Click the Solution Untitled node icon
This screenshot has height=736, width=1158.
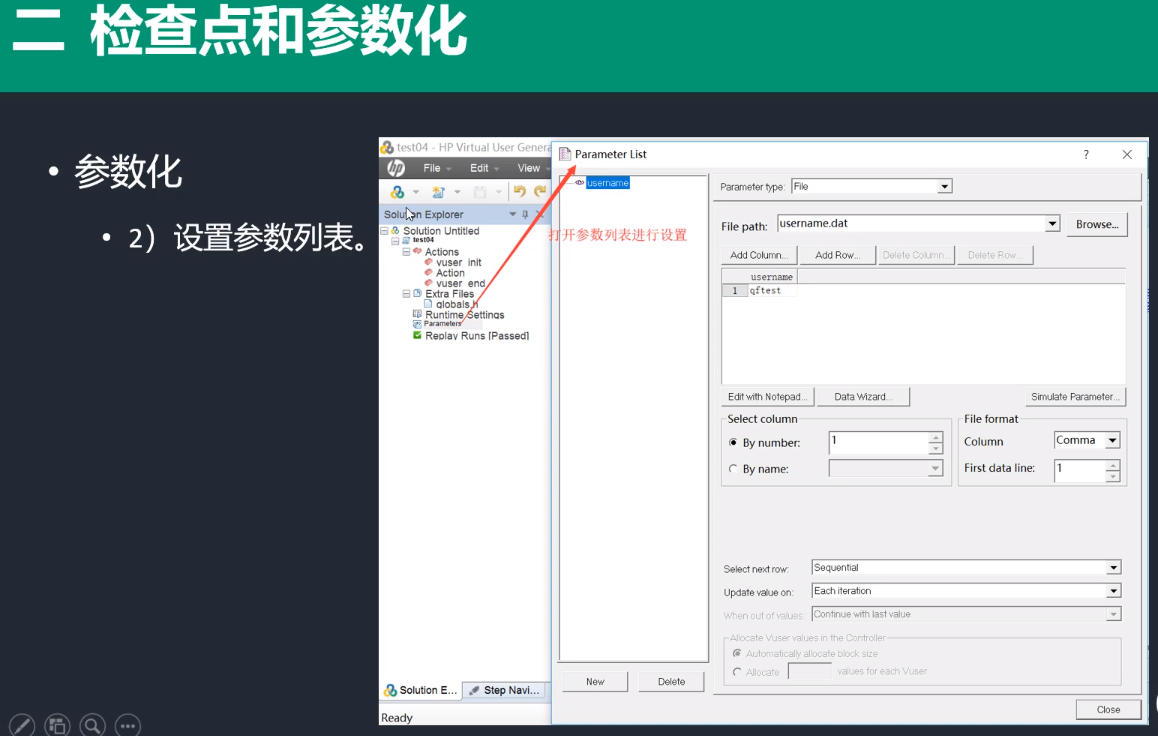pos(395,231)
